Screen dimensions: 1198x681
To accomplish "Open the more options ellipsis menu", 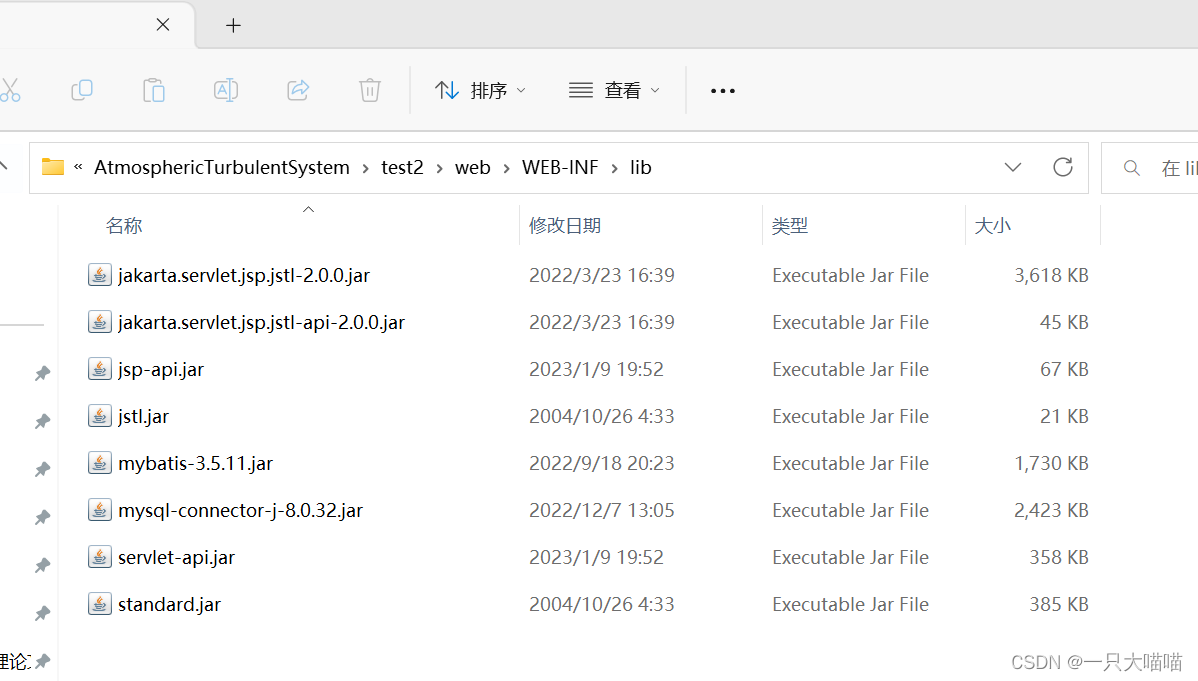I will click(723, 91).
